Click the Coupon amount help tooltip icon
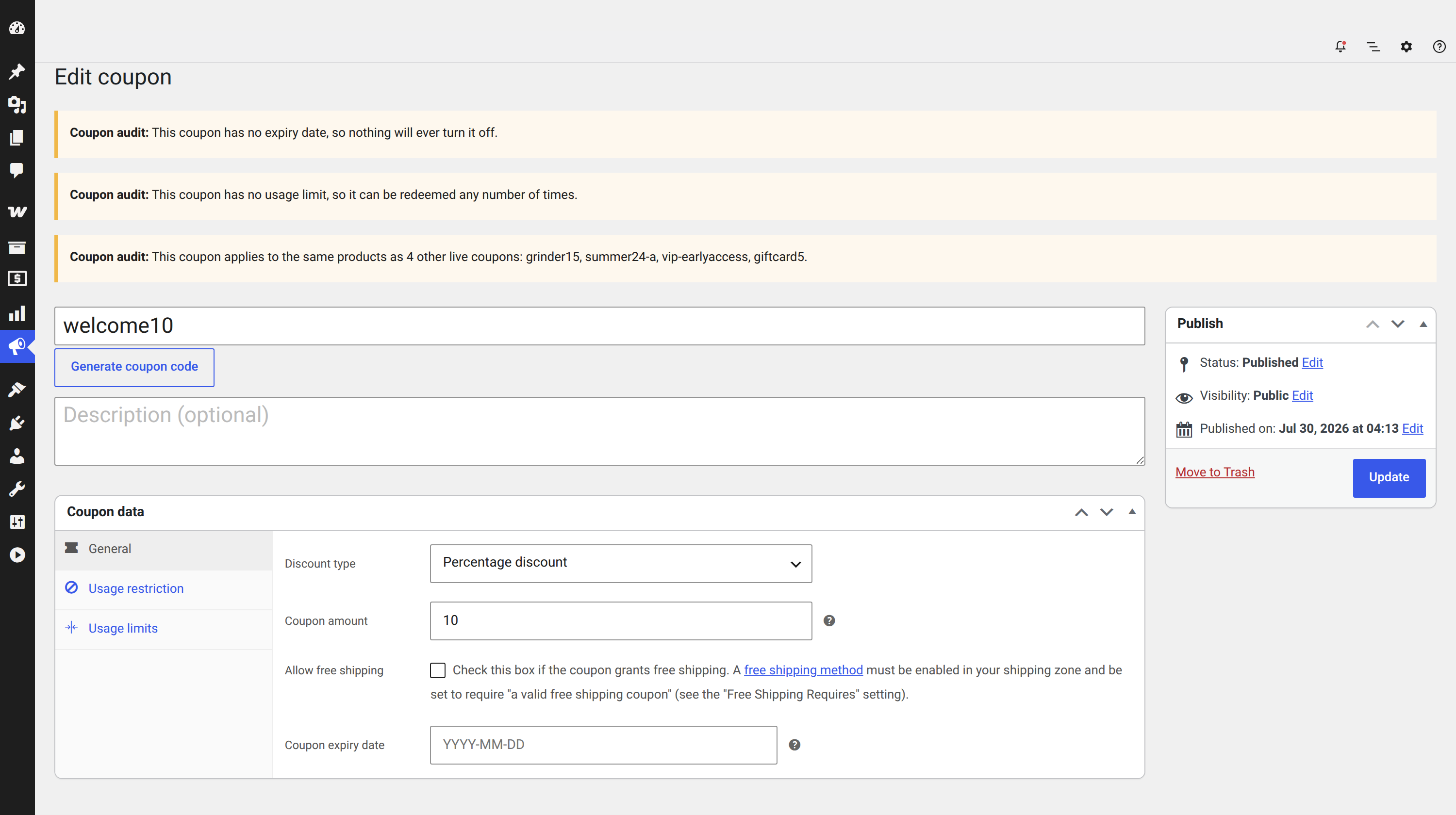1456x815 pixels. (x=829, y=621)
